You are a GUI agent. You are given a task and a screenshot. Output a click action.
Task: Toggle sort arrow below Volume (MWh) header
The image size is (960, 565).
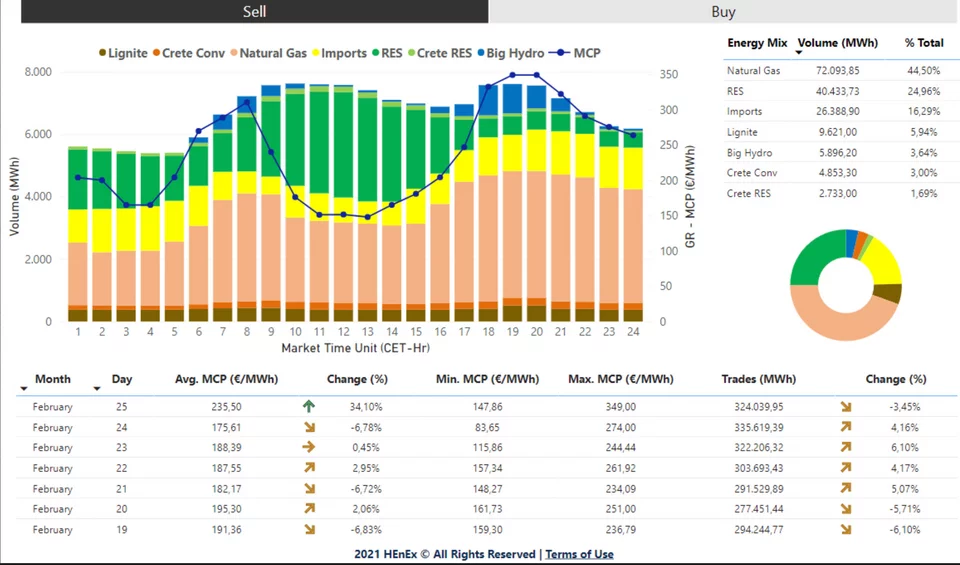coord(798,51)
